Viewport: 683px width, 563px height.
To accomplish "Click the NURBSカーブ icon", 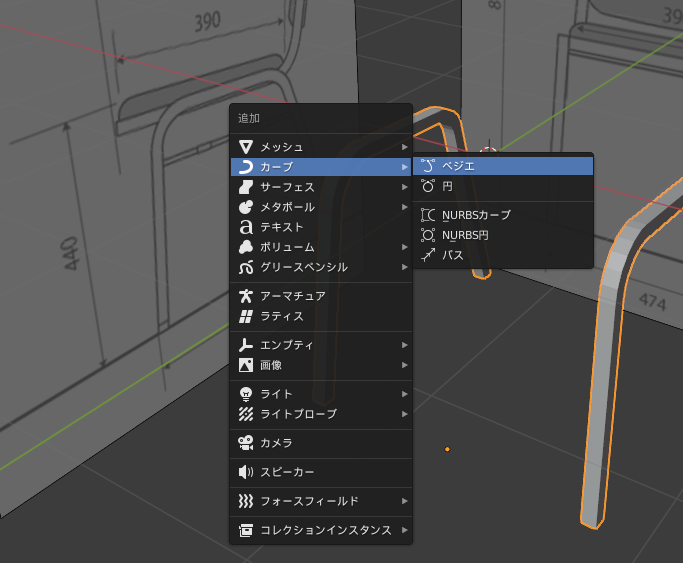I will pyautogui.click(x=428, y=215).
